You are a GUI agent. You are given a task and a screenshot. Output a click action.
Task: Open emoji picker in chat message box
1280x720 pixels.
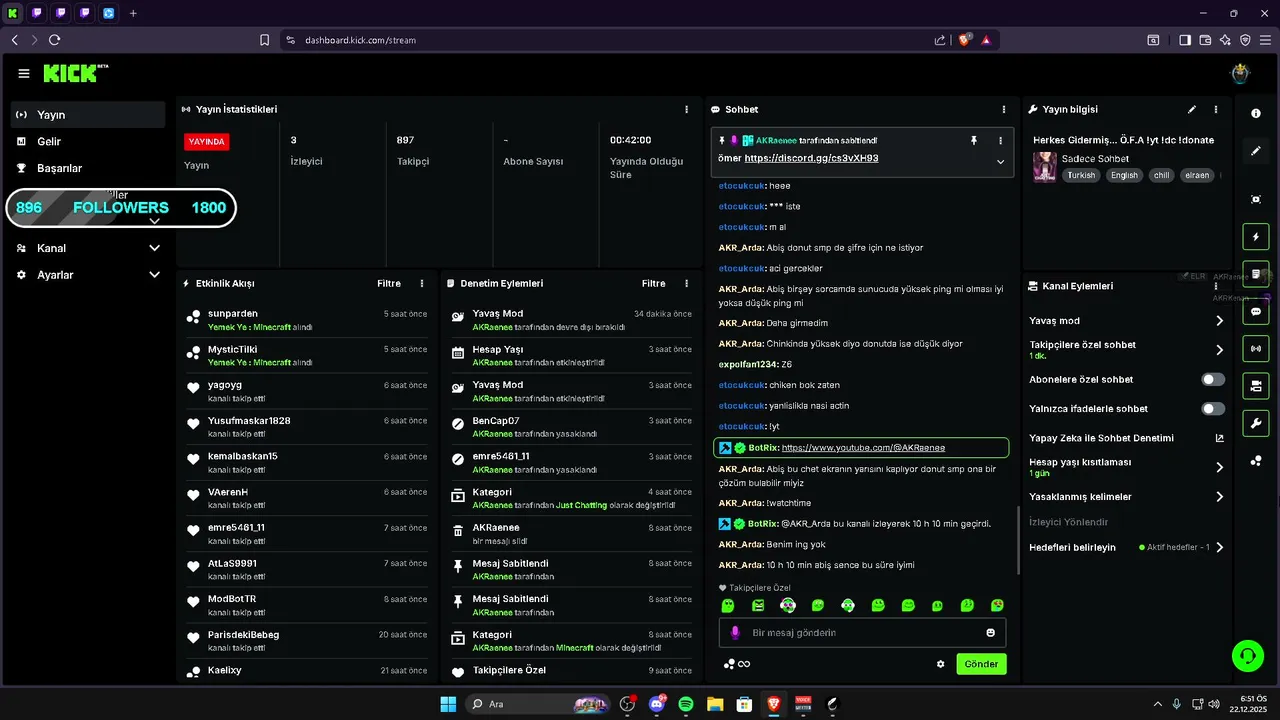991,633
